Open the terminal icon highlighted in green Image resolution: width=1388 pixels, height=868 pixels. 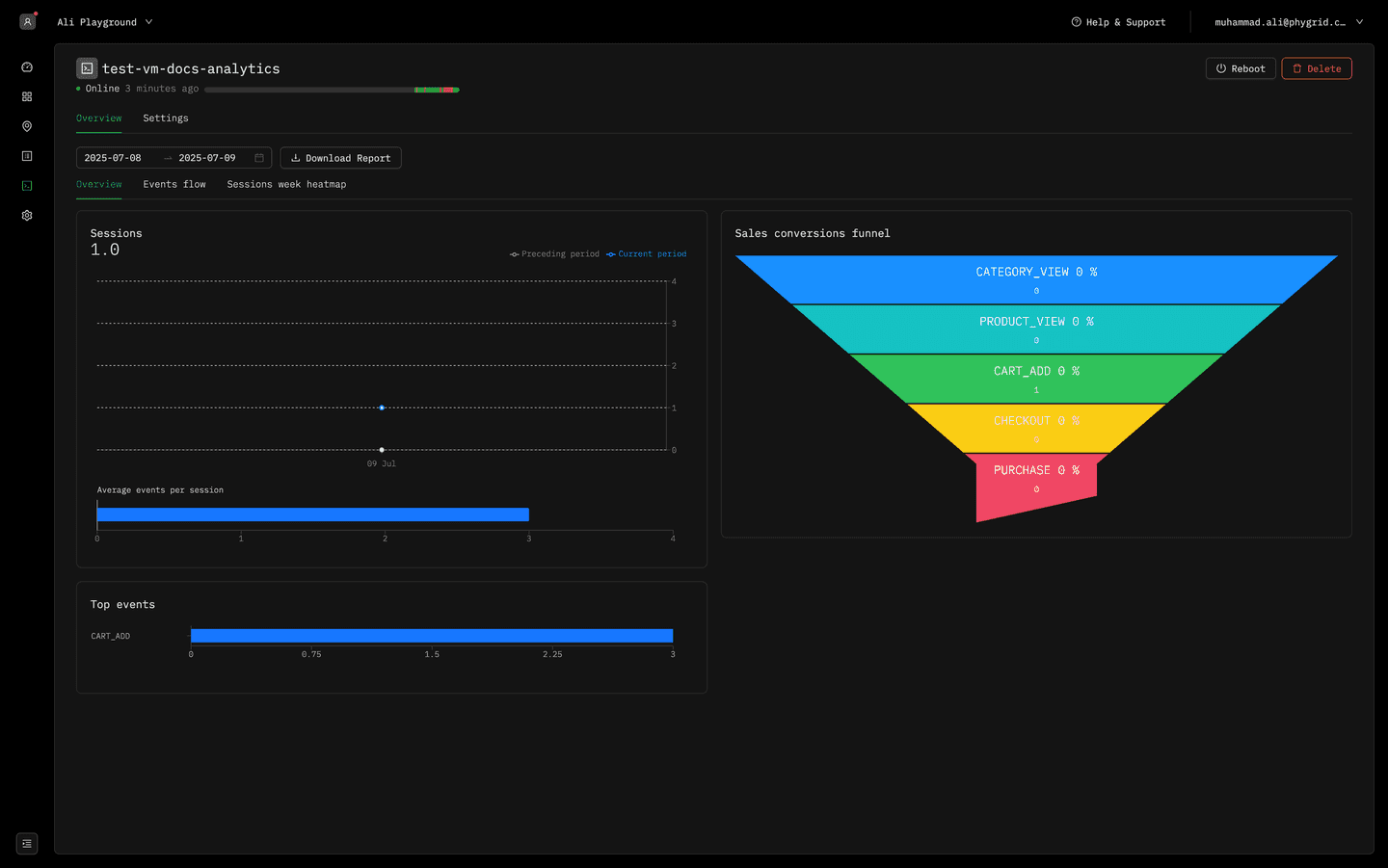[27, 185]
